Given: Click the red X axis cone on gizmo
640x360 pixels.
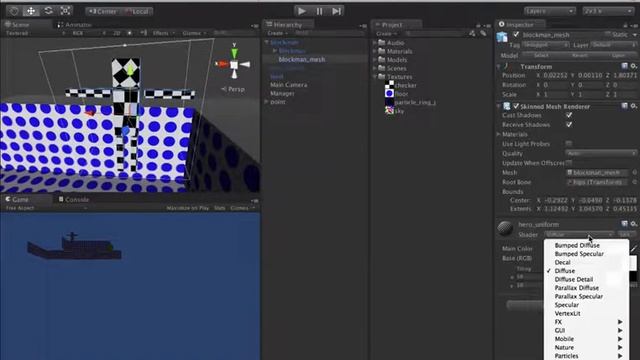Looking at the screenshot, I should (x=223, y=64).
